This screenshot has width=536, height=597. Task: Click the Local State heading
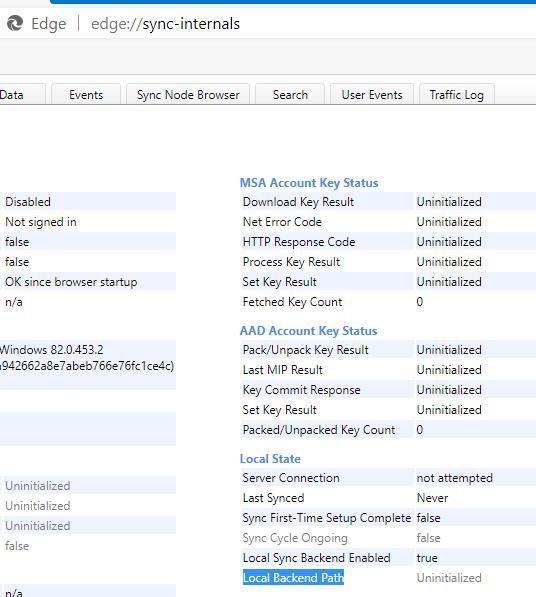270,459
